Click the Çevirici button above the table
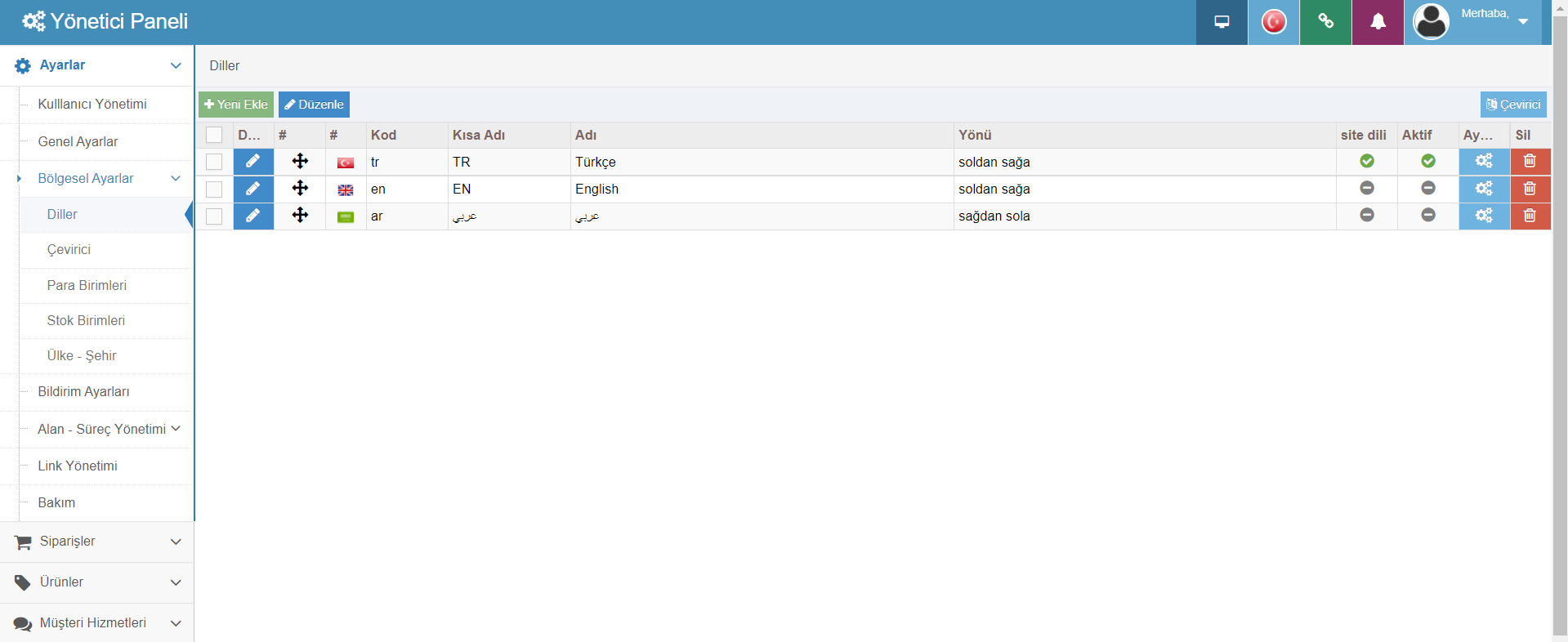Image resolution: width=1568 pixels, height=642 pixels. (1512, 105)
